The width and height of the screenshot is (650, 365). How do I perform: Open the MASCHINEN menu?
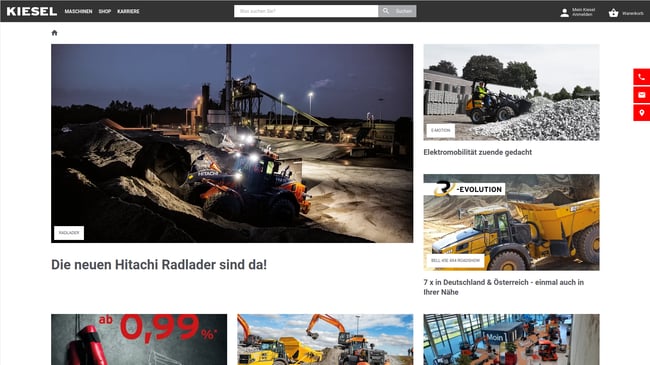point(78,12)
